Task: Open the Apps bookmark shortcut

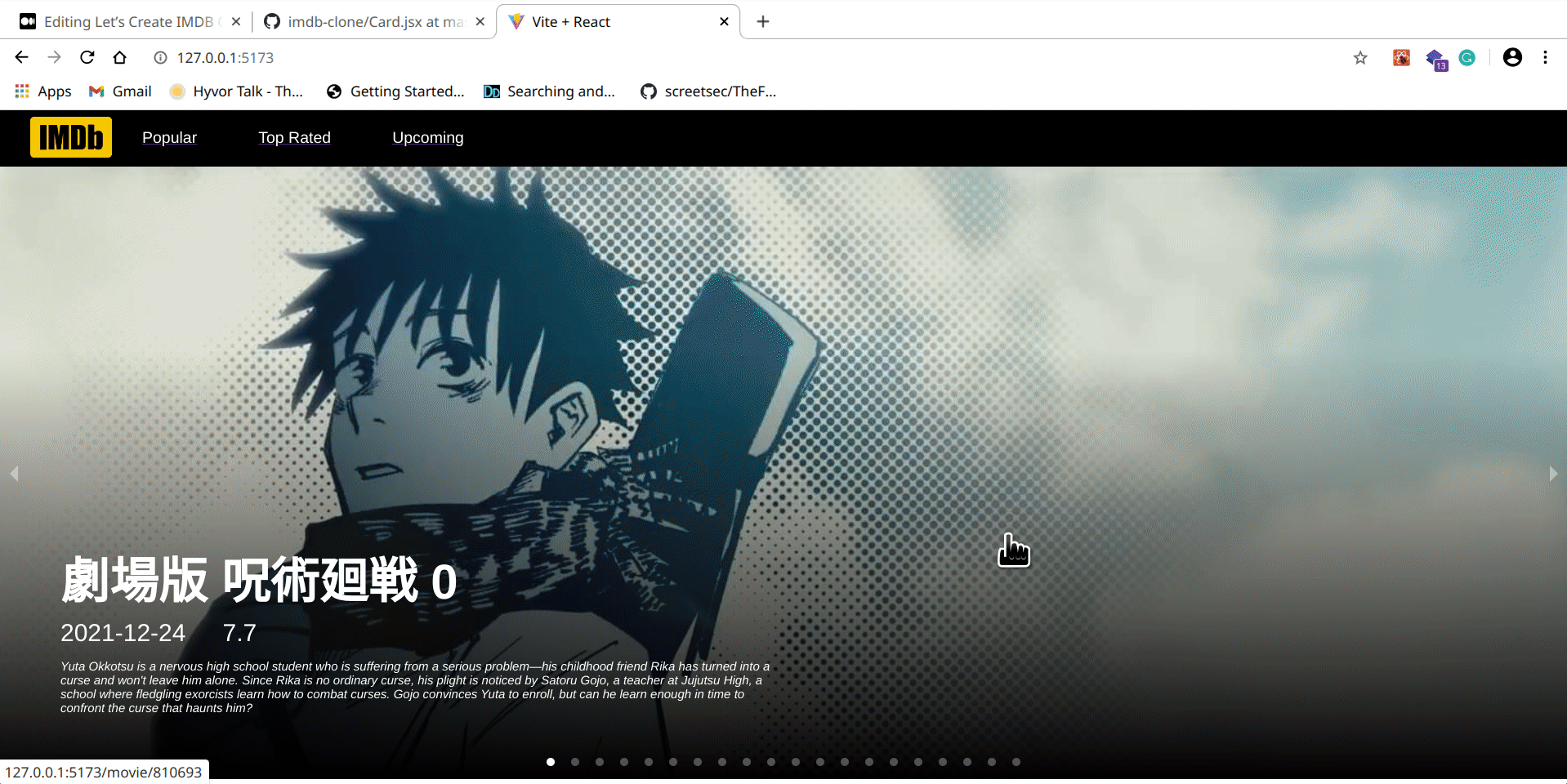Action: [x=43, y=91]
